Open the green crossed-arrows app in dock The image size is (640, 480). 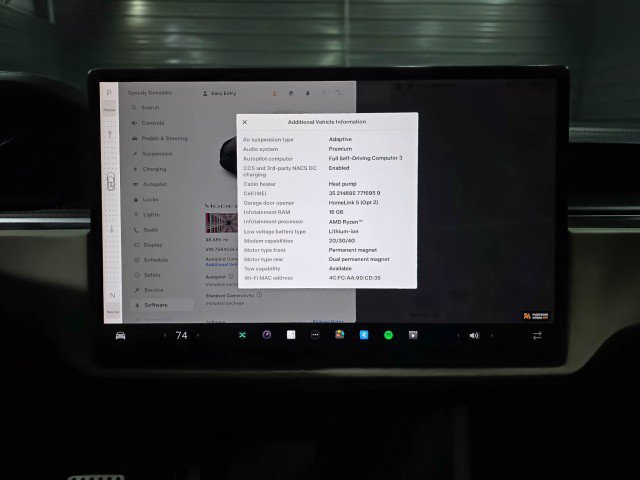(242, 335)
